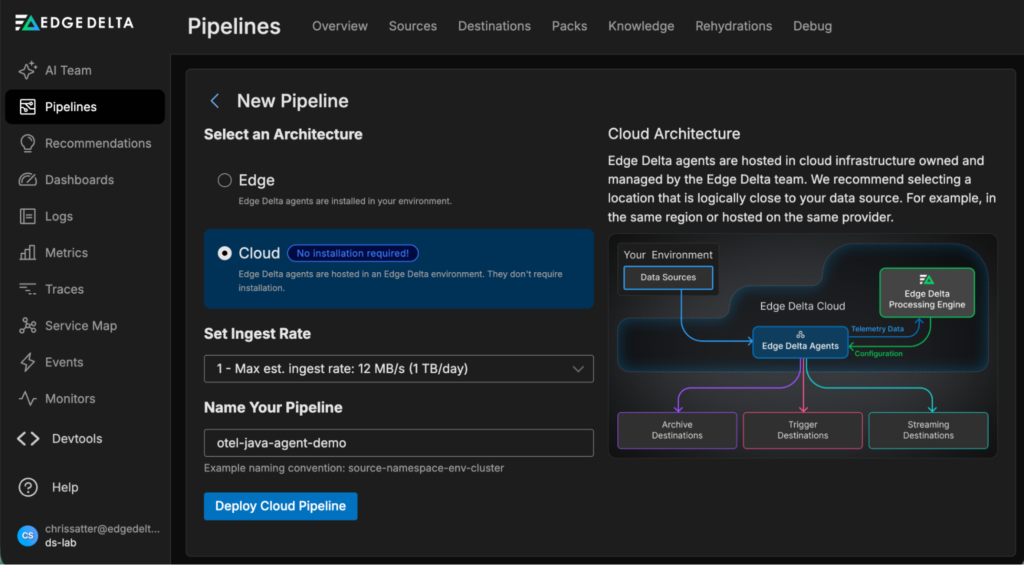Click the AI Team sparkle icon

point(28,71)
